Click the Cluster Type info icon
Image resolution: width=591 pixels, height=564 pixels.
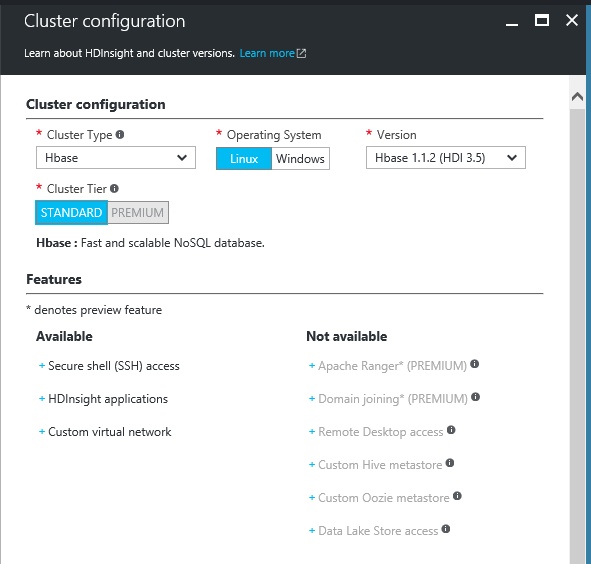(120, 134)
